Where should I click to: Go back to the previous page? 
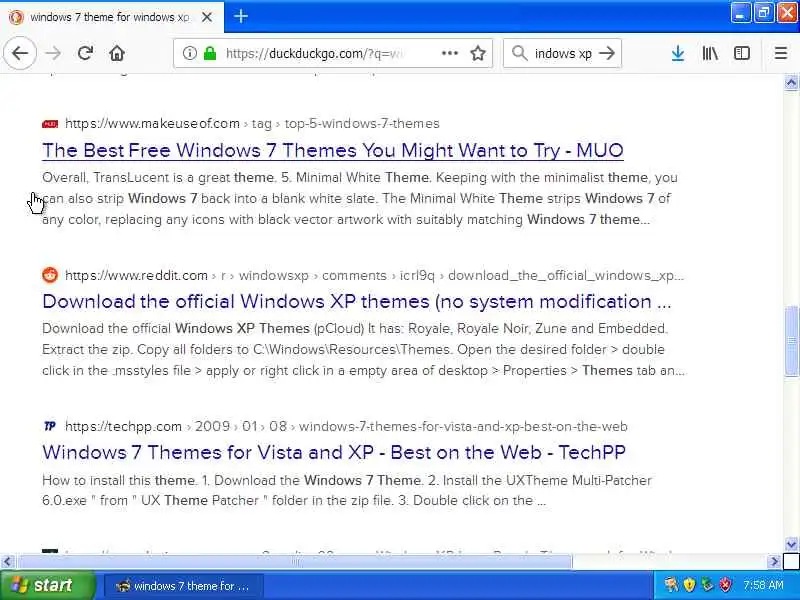[x=20, y=53]
